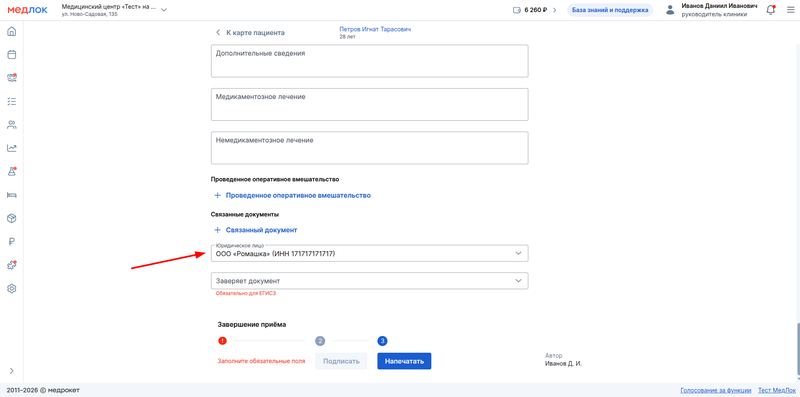The width and height of the screenshot is (800, 397).
Task: Open the Заверяет документ dropdown
Action: click(369, 281)
